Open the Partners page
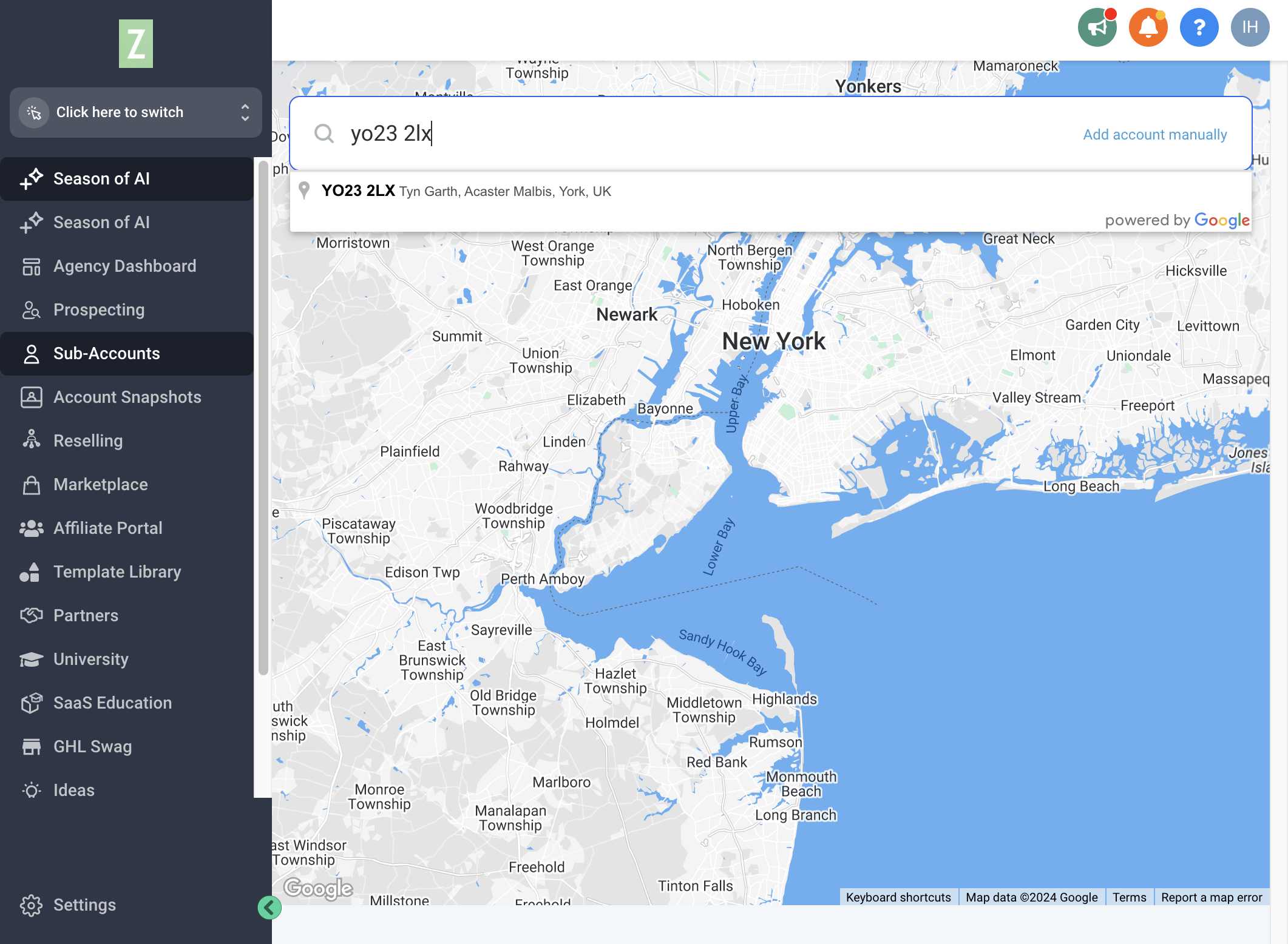1288x944 pixels. coord(127,616)
